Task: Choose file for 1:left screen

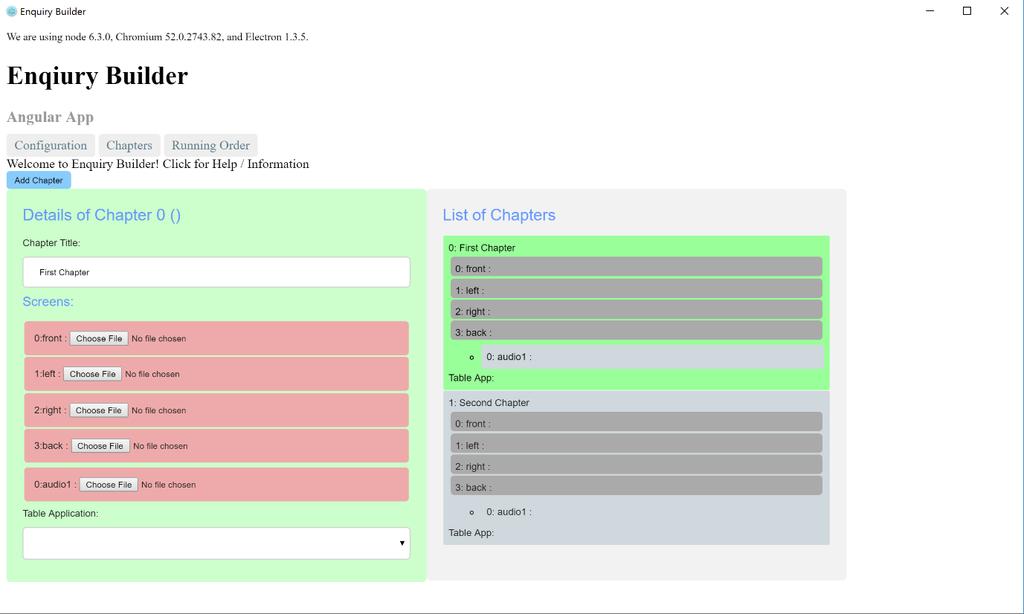Action: (92, 374)
